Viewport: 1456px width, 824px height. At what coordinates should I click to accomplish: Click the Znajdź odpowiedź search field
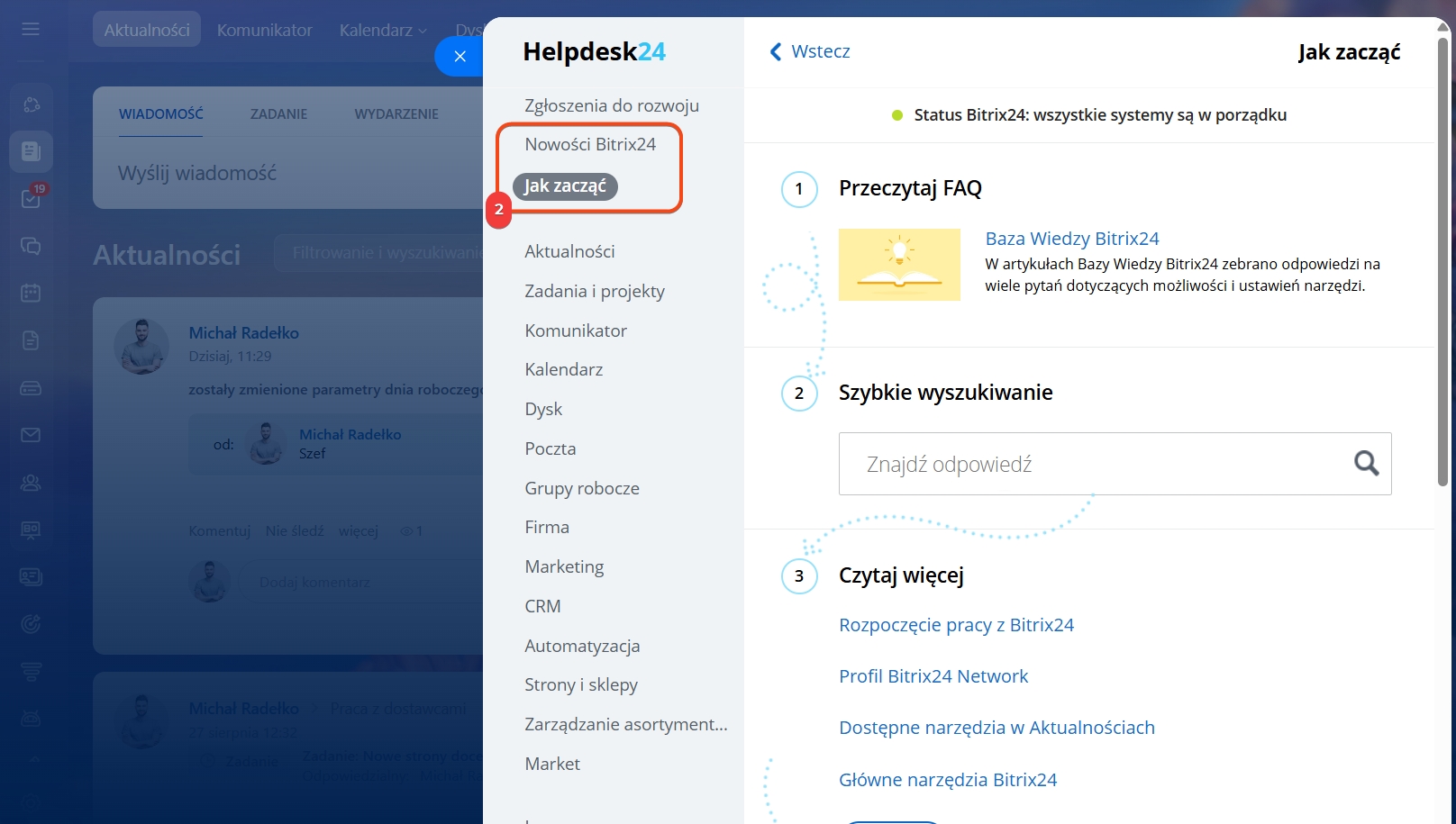1115,464
